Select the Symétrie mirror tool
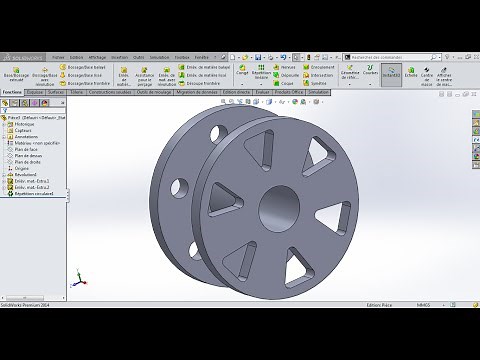The width and height of the screenshot is (480, 360). pos(315,83)
